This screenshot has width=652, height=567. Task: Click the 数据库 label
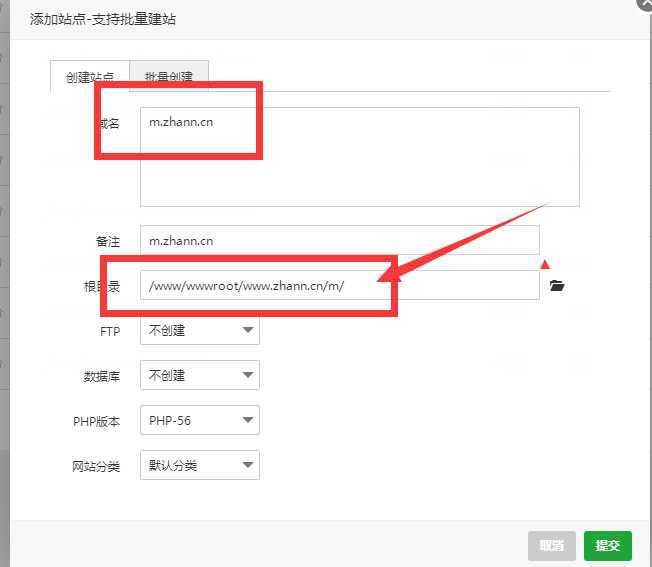(x=102, y=377)
